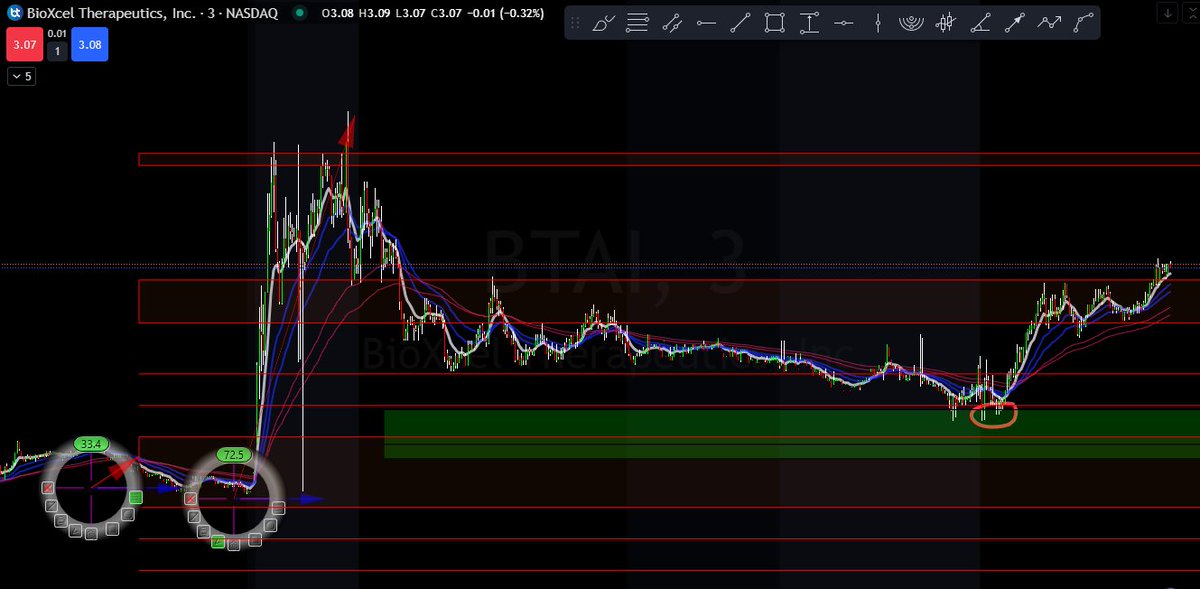
Task: Select the diagonal Trend Line tool
Action: click(x=740, y=23)
